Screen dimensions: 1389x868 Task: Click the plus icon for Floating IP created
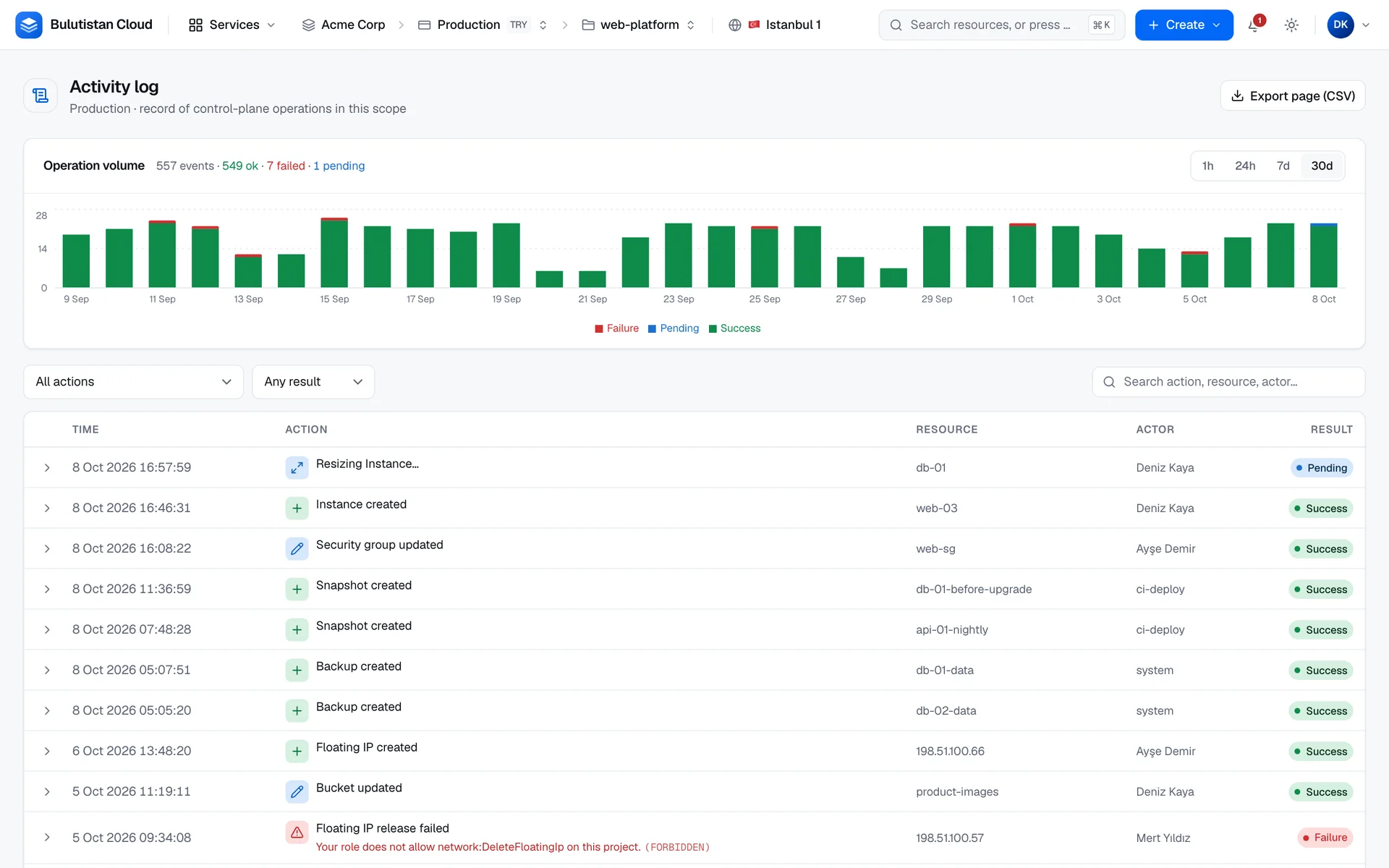pos(297,752)
